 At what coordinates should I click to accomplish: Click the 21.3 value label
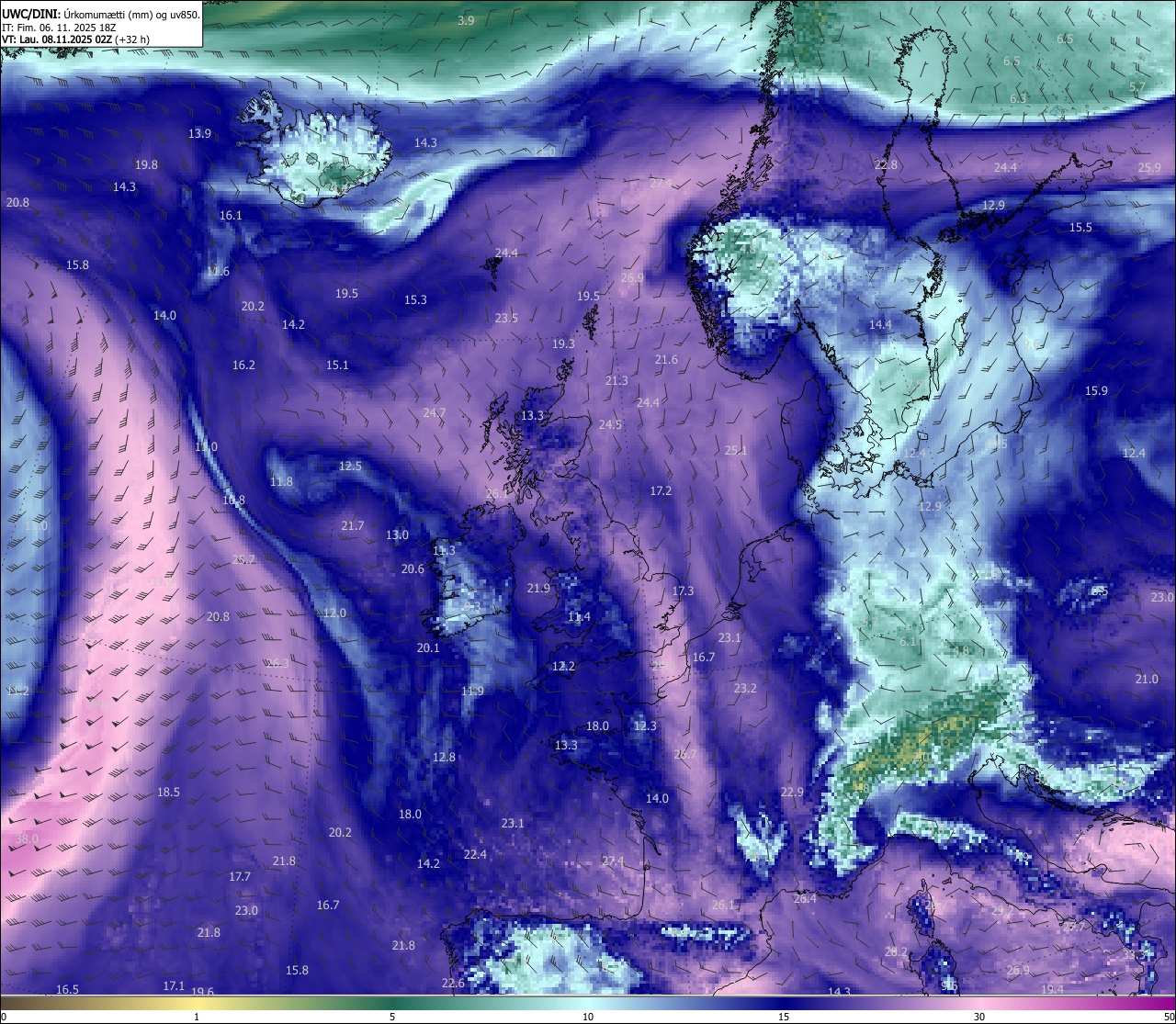(616, 380)
